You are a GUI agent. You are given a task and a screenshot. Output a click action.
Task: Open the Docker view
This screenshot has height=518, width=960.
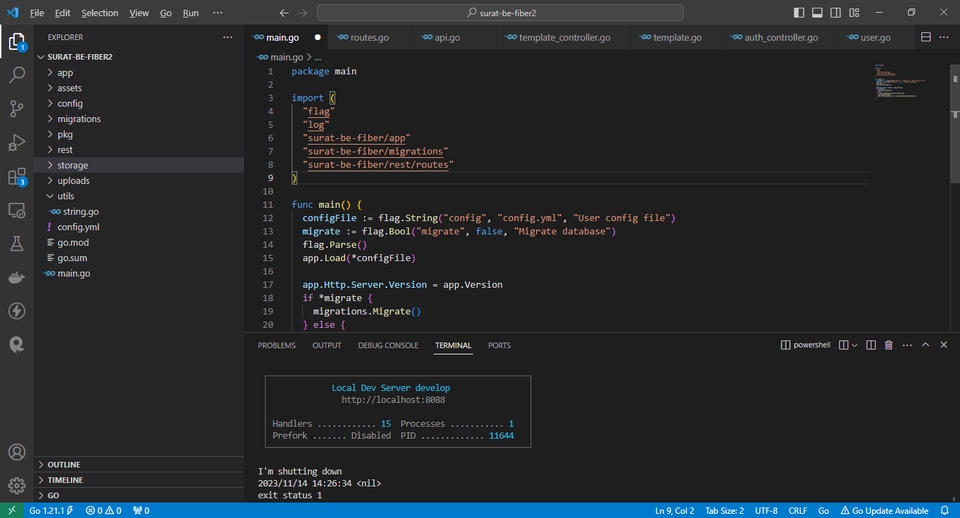pos(17,277)
